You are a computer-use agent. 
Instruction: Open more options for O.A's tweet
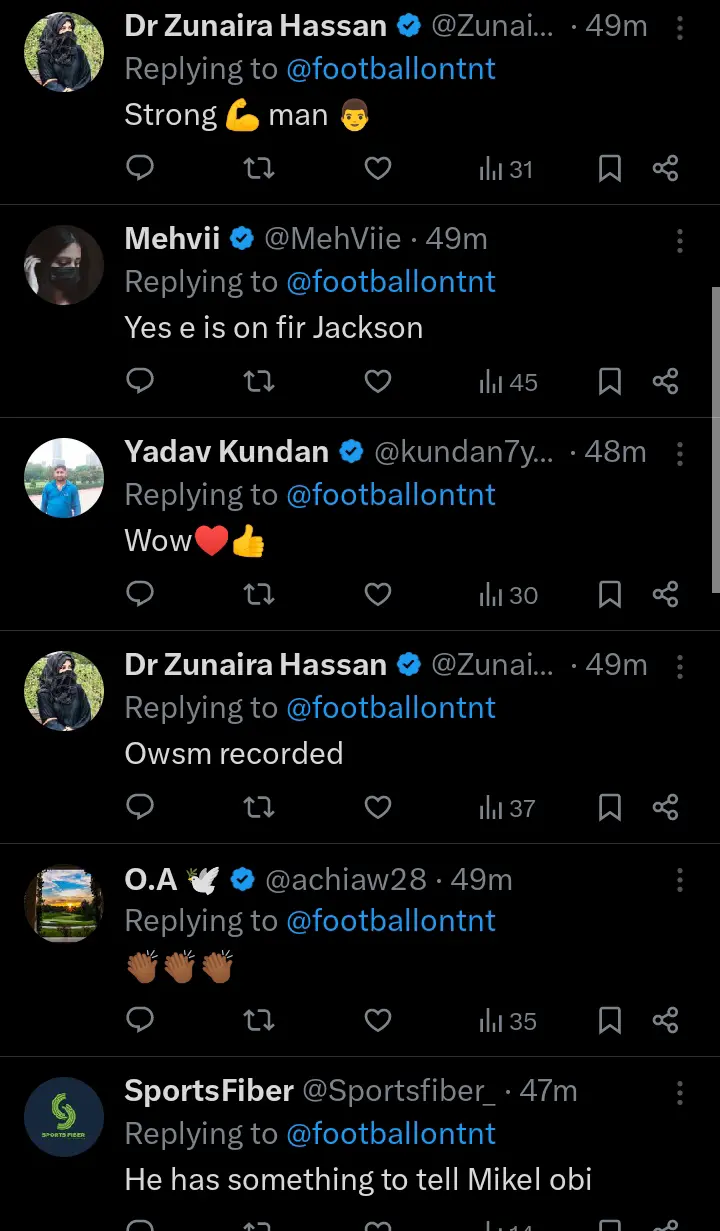point(680,880)
